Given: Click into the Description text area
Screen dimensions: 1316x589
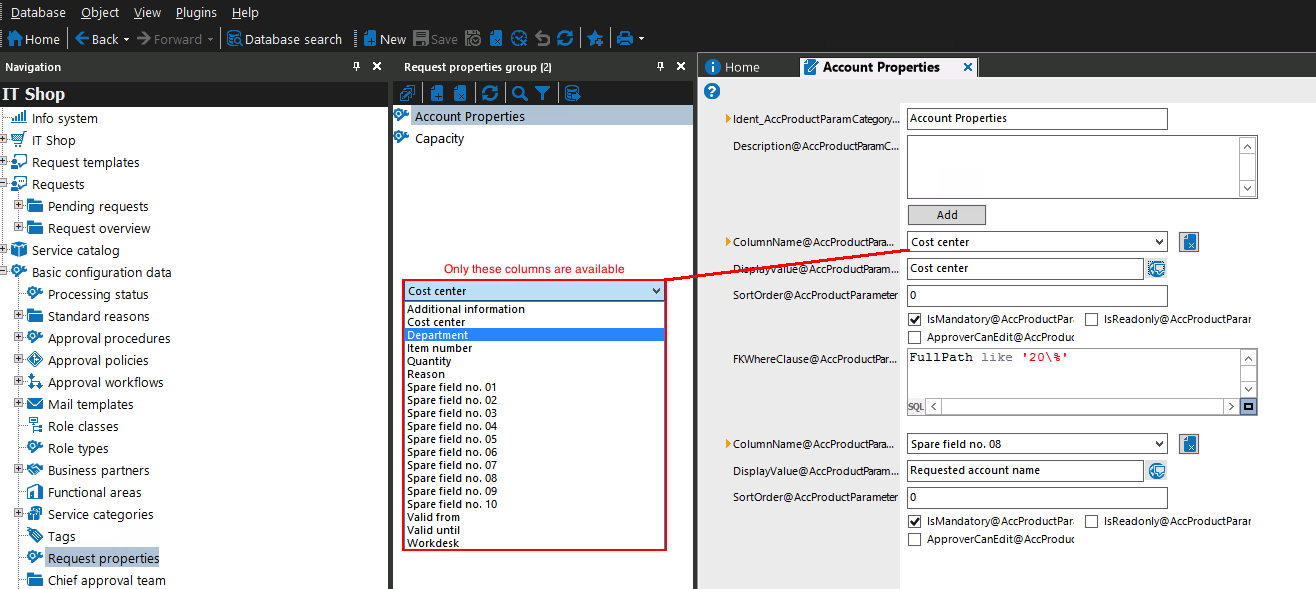Looking at the screenshot, I should tap(1073, 167).
